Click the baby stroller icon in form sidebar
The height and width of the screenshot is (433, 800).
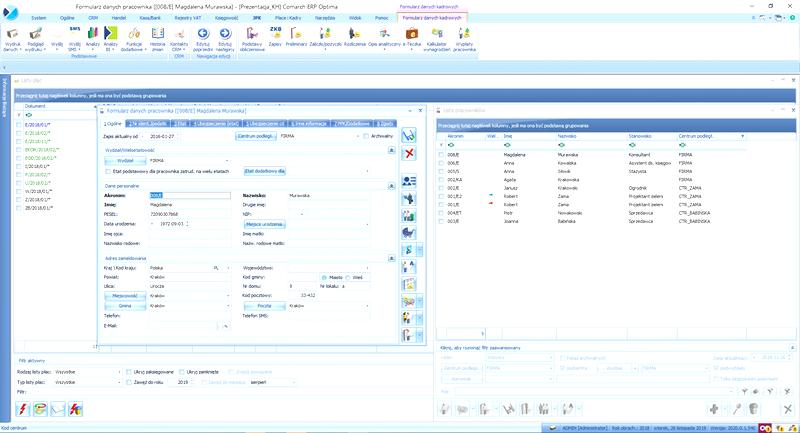[409, 233]
